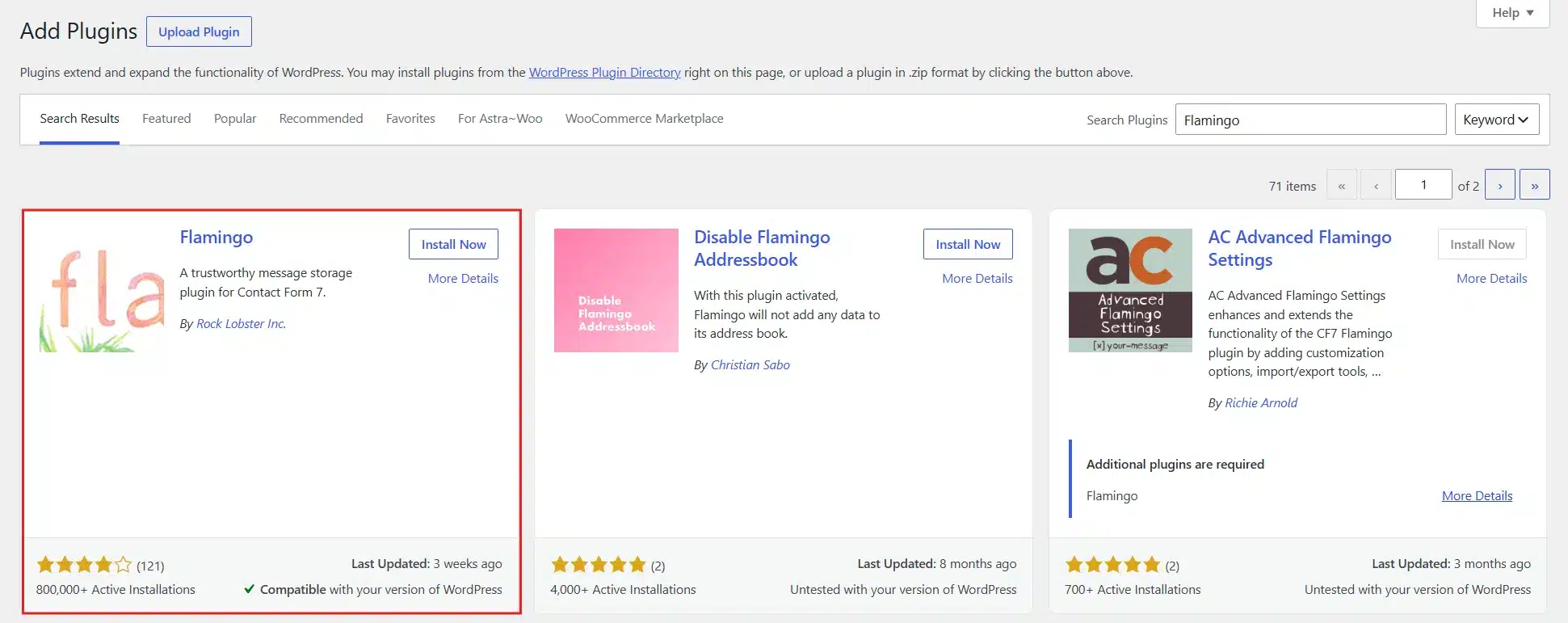Open the Disable Flamingo Addressbook pink thumbnail
The width and height of the screenshot is (1568, 623).
coord(616,290)
